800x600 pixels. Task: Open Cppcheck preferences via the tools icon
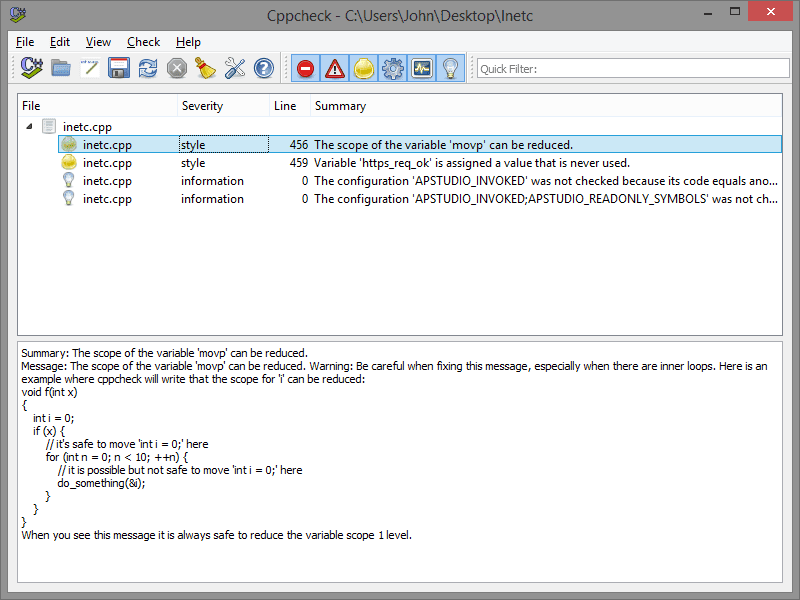point(236,67)
